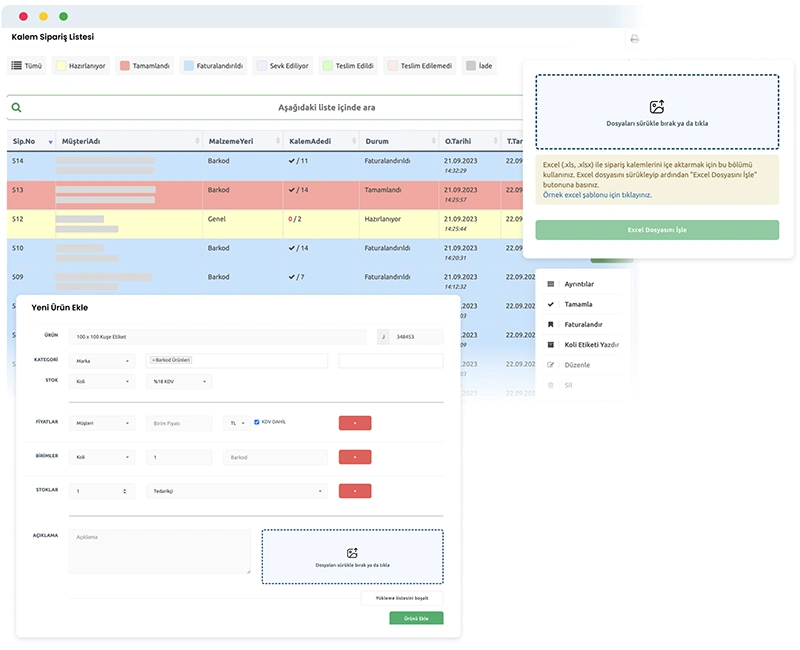This screenshot has height=650, width=800.
Task: Remove the Barkod Ürünleri category tag
Action: click(x=153, y=360)
